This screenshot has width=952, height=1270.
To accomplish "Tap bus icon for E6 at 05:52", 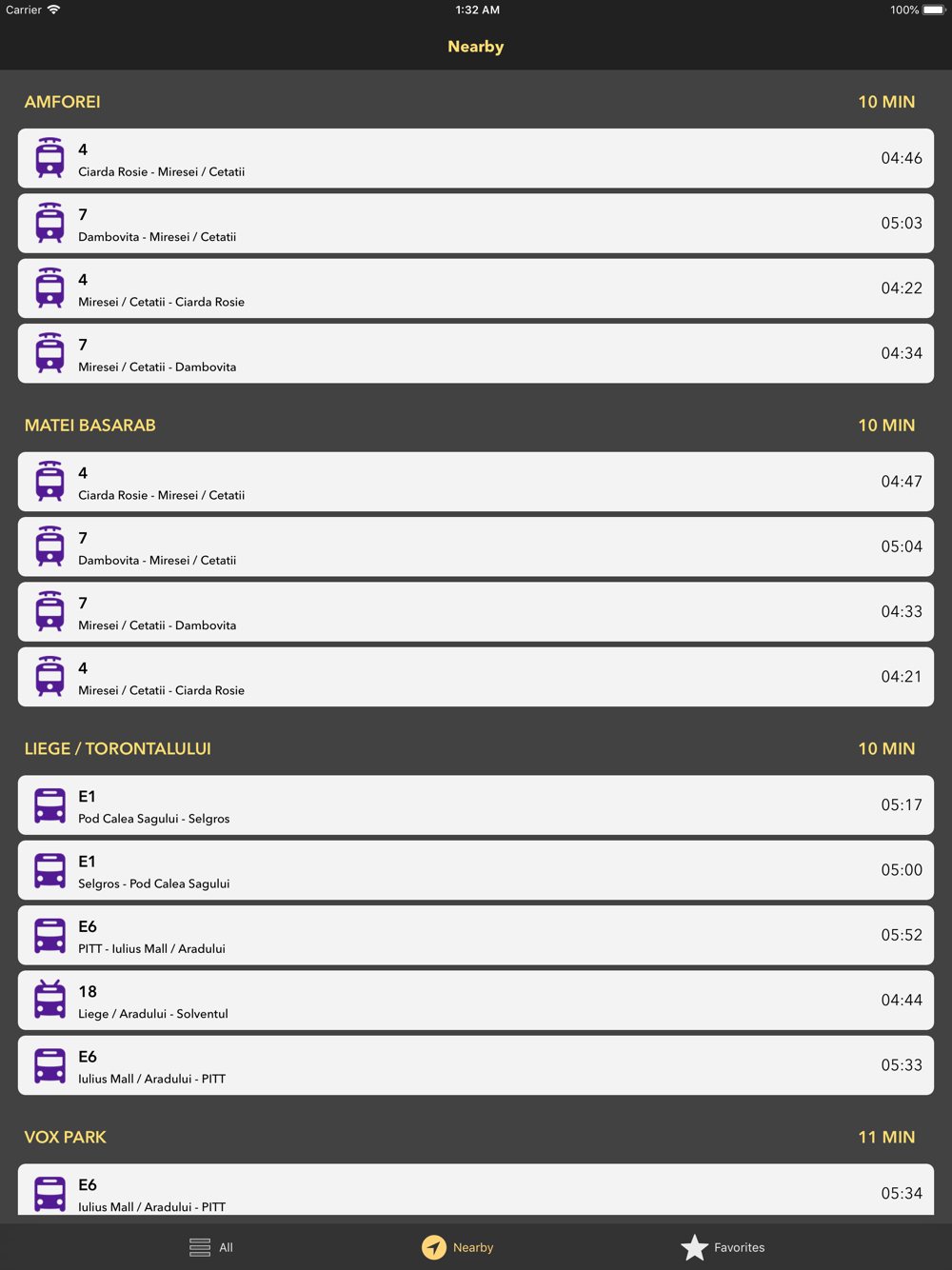I will [x=50, y=935].
